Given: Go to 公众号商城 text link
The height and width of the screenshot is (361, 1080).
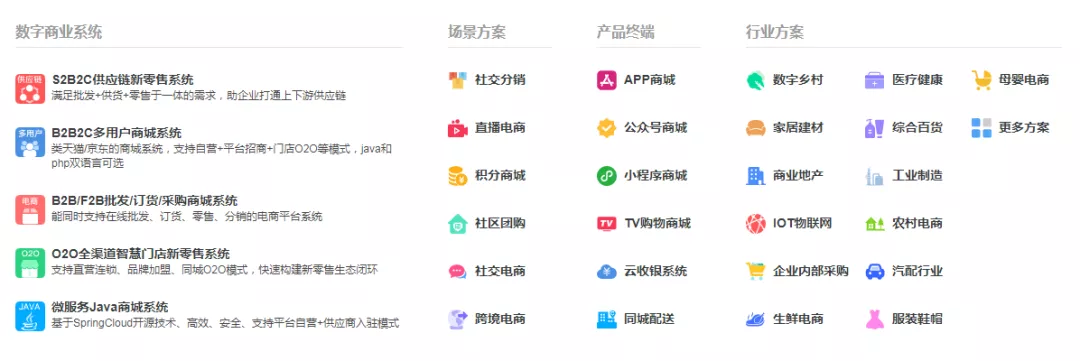Looking at the screenshot, I should pos(656,128).
